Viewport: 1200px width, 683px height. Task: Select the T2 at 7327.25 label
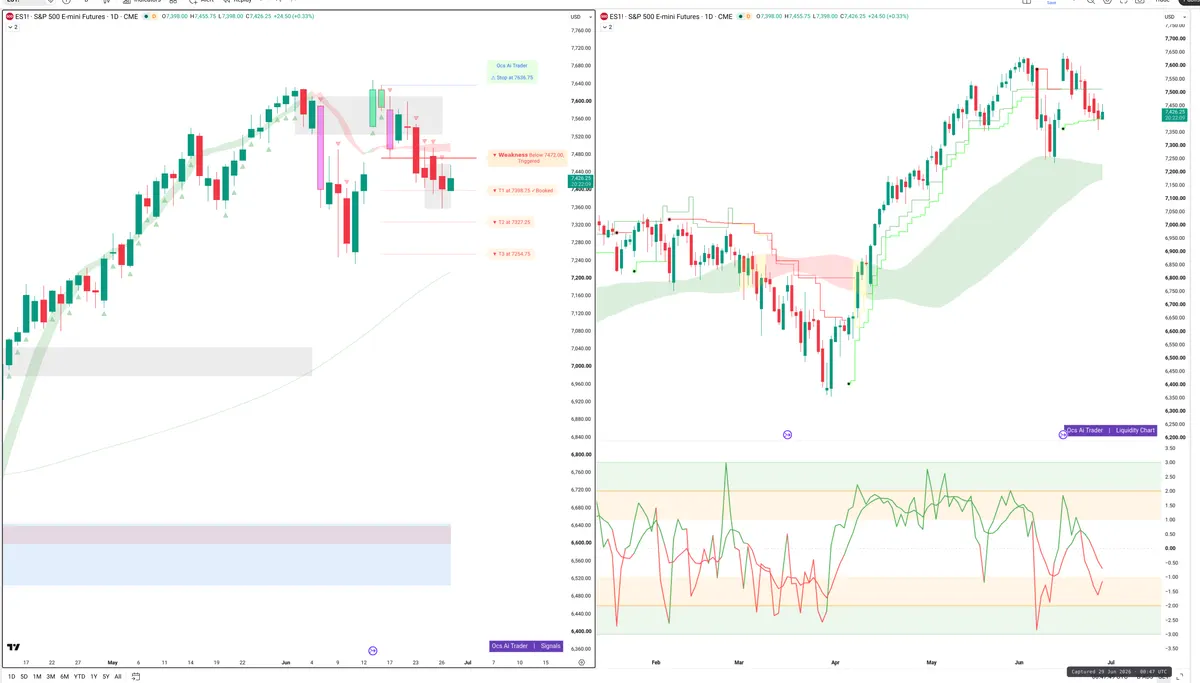[x=512, y=222]
